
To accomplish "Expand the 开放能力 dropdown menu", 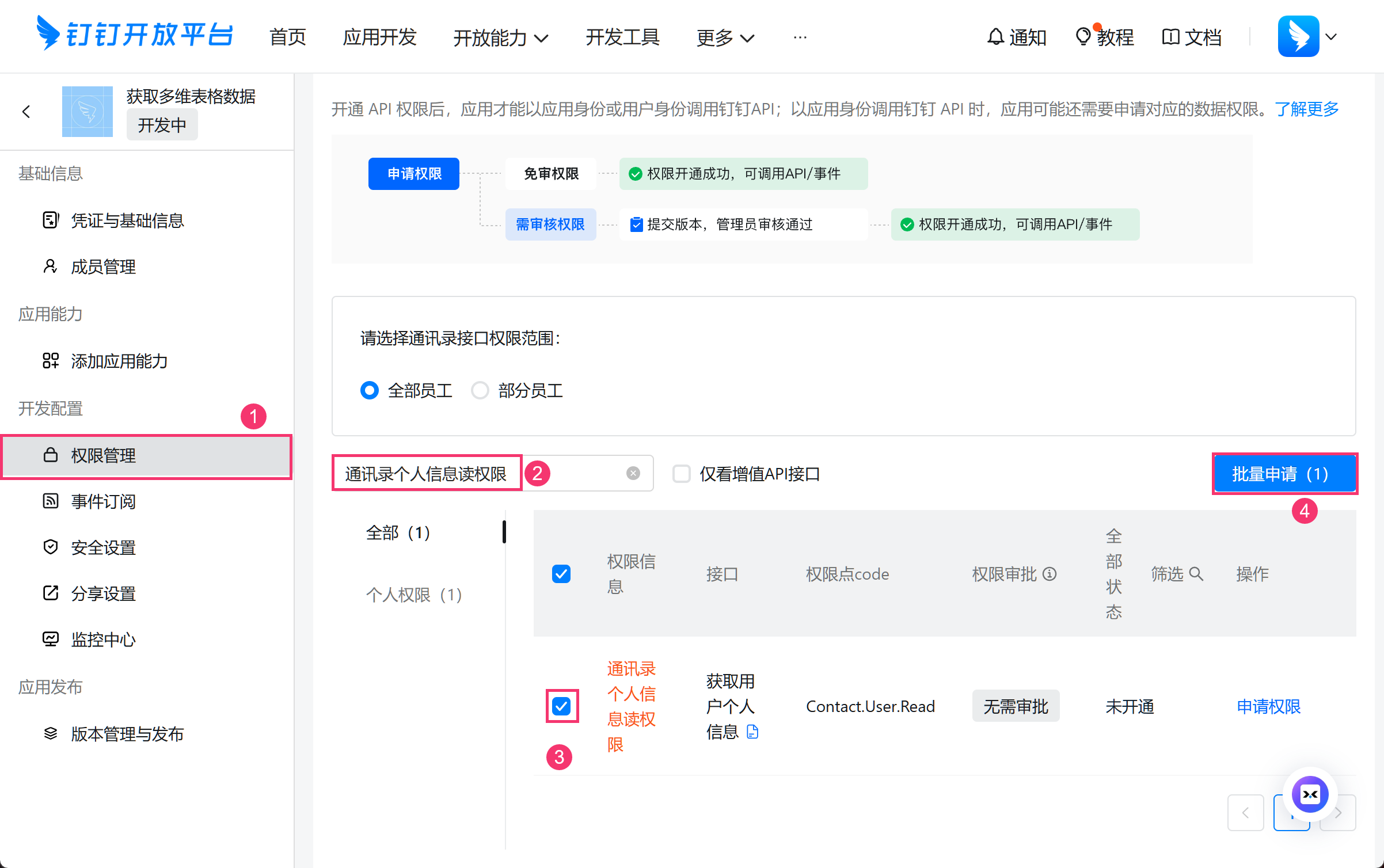I will tap(500, 38).
